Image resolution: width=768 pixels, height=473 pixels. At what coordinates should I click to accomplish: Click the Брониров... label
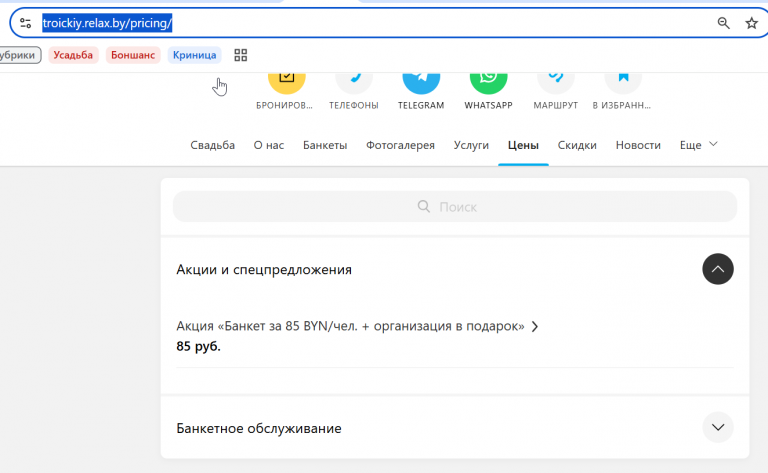point(284,105)
